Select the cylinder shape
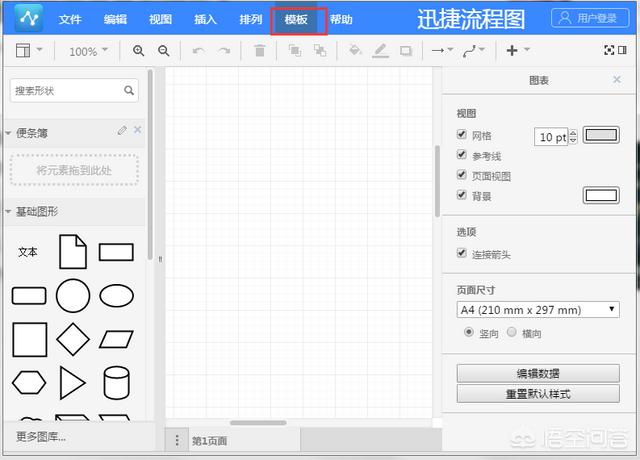The width and height of the screenshot is (640, 460). (x=116, y=382)
